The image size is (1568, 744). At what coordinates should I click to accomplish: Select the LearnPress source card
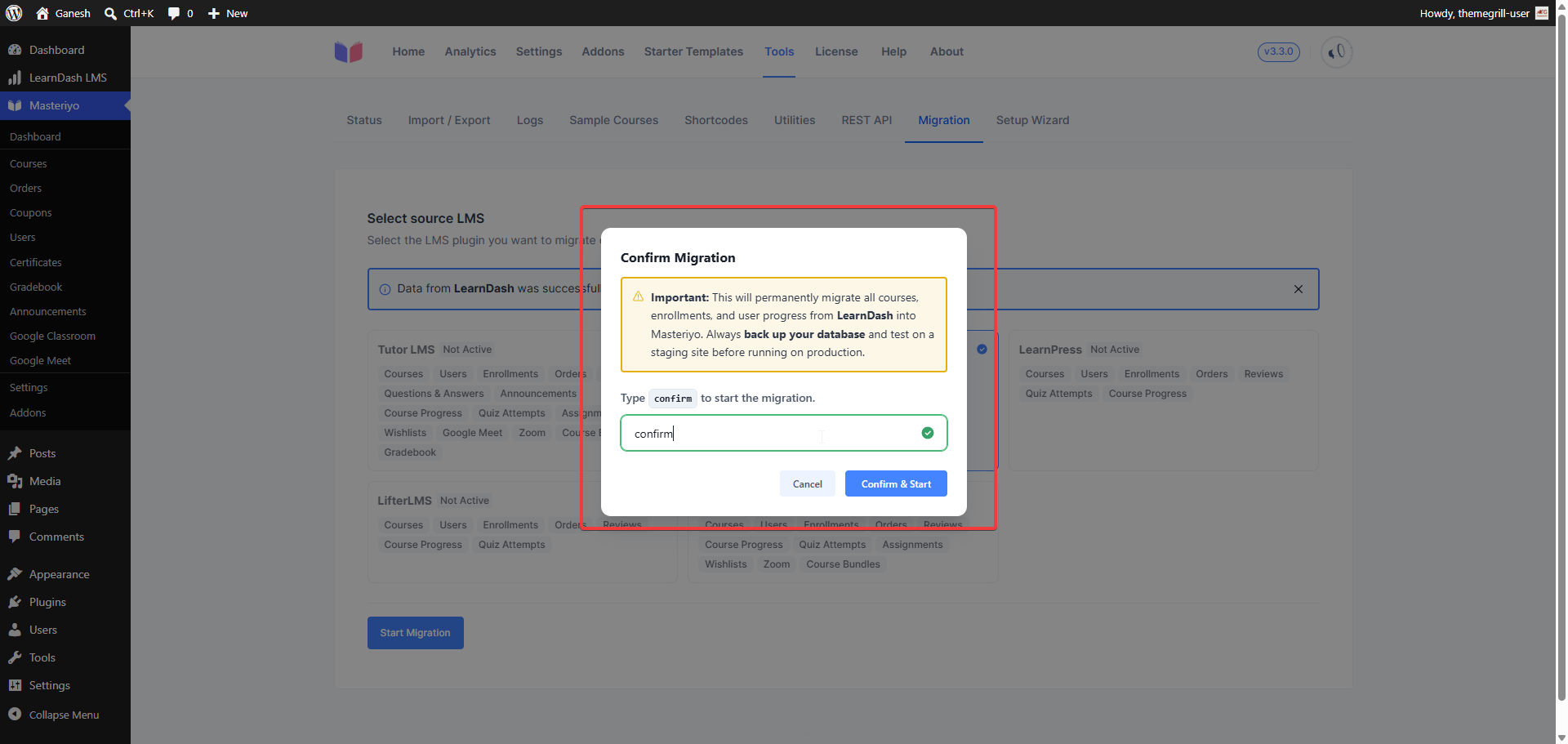(1163, 400)
